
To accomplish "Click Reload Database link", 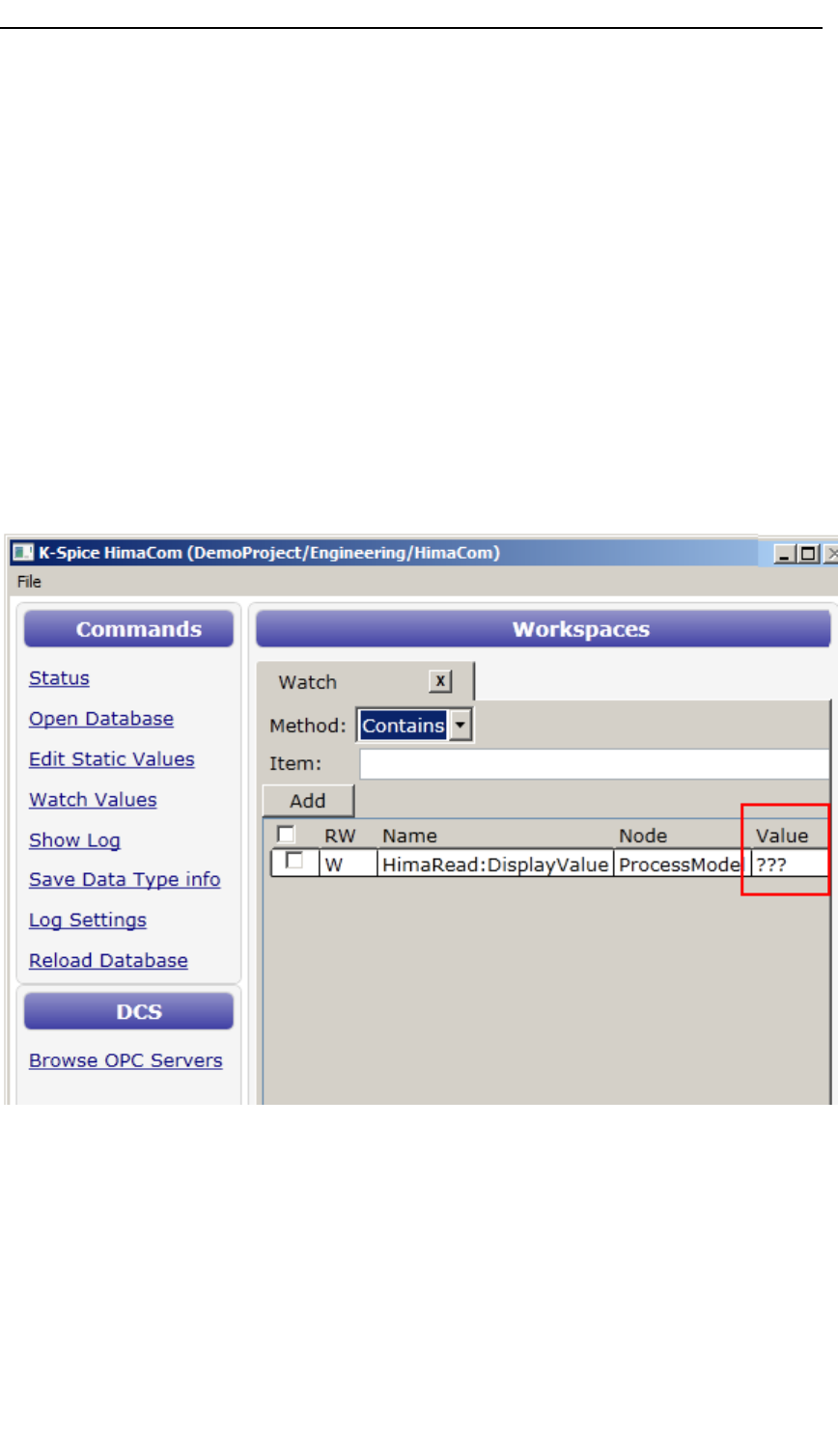I will pos(108,961).
